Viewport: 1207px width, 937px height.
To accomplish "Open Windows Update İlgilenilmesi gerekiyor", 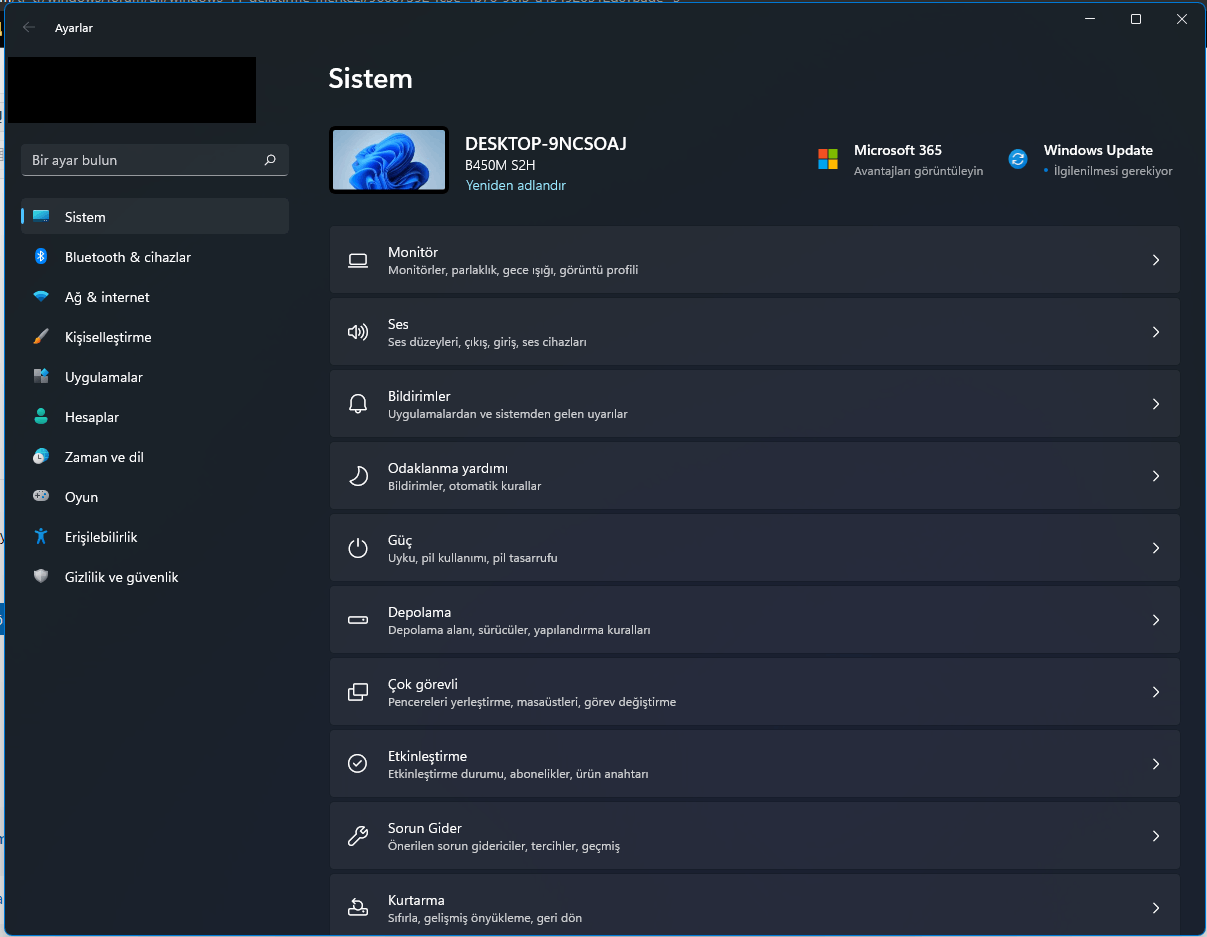I will pos(1091,160).
